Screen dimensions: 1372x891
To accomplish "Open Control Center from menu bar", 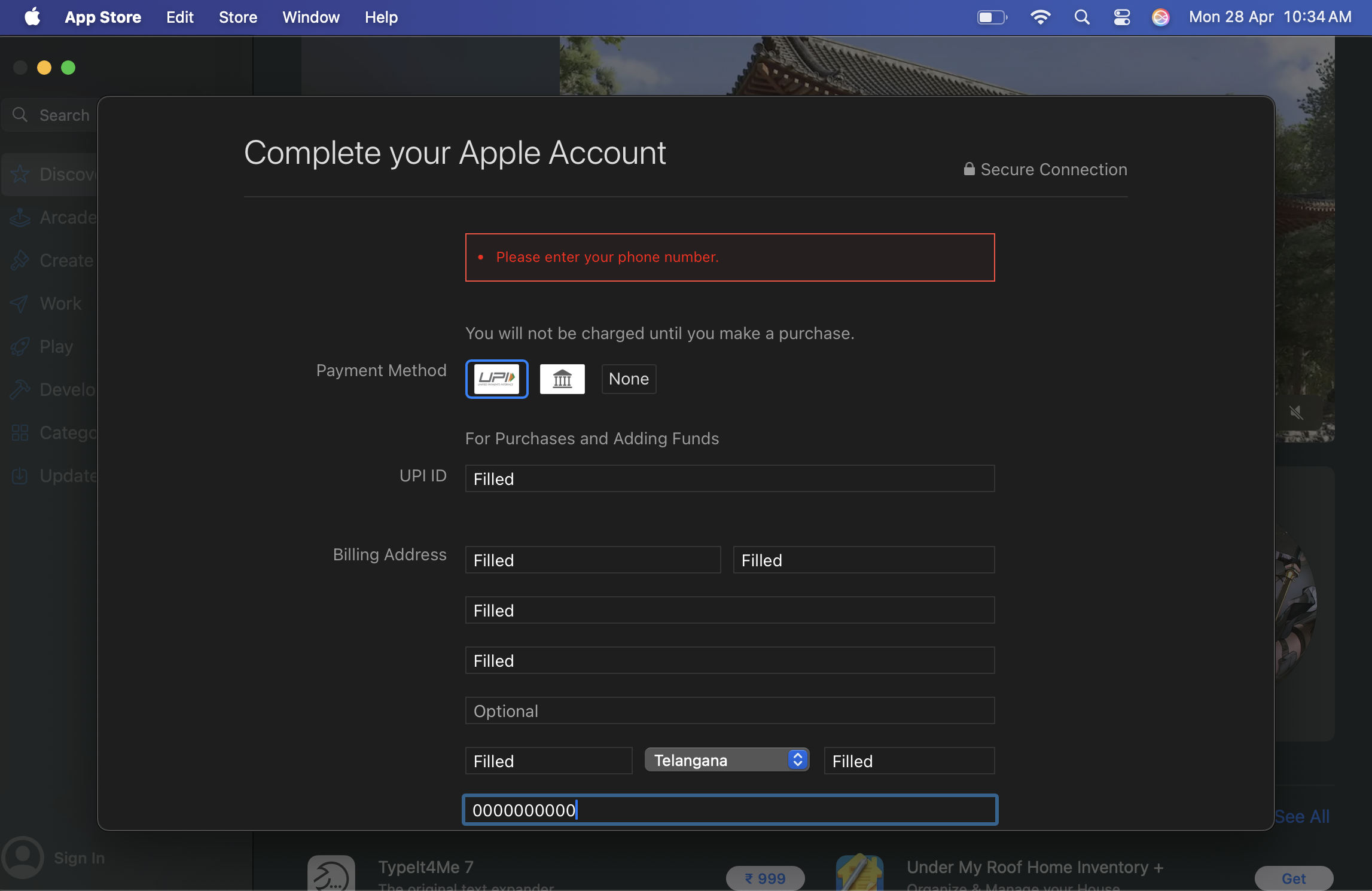I will tap(1121, 17).
